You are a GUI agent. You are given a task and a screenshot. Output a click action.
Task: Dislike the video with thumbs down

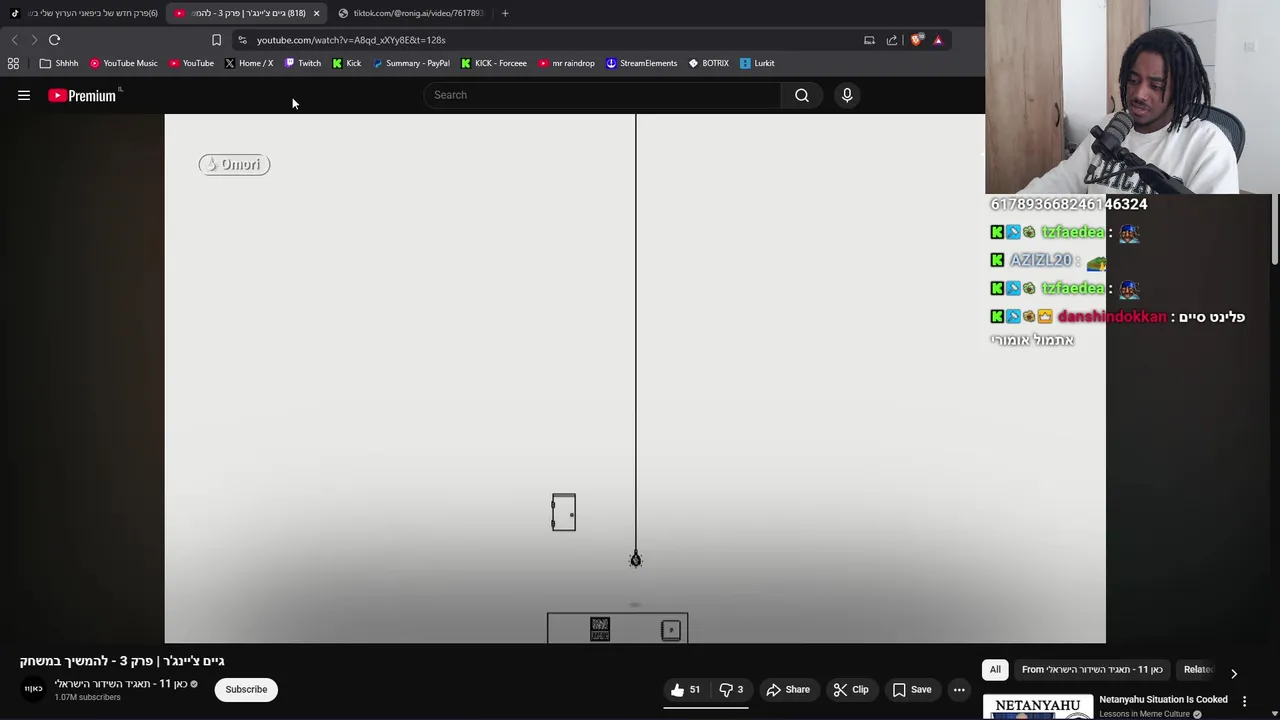click(732, 690)
